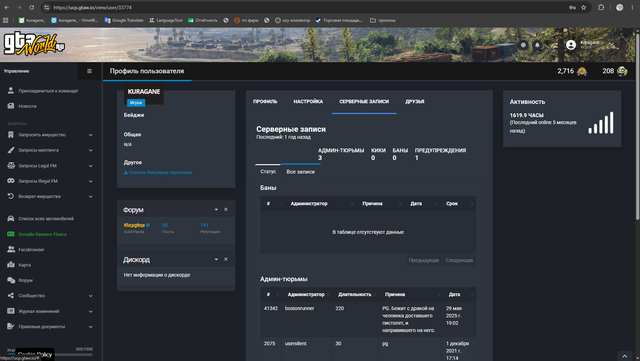Download character background via Скачать бекграунд персонажа
The height and width of the screenshot is (361, 640).
[x=158, y=172]
